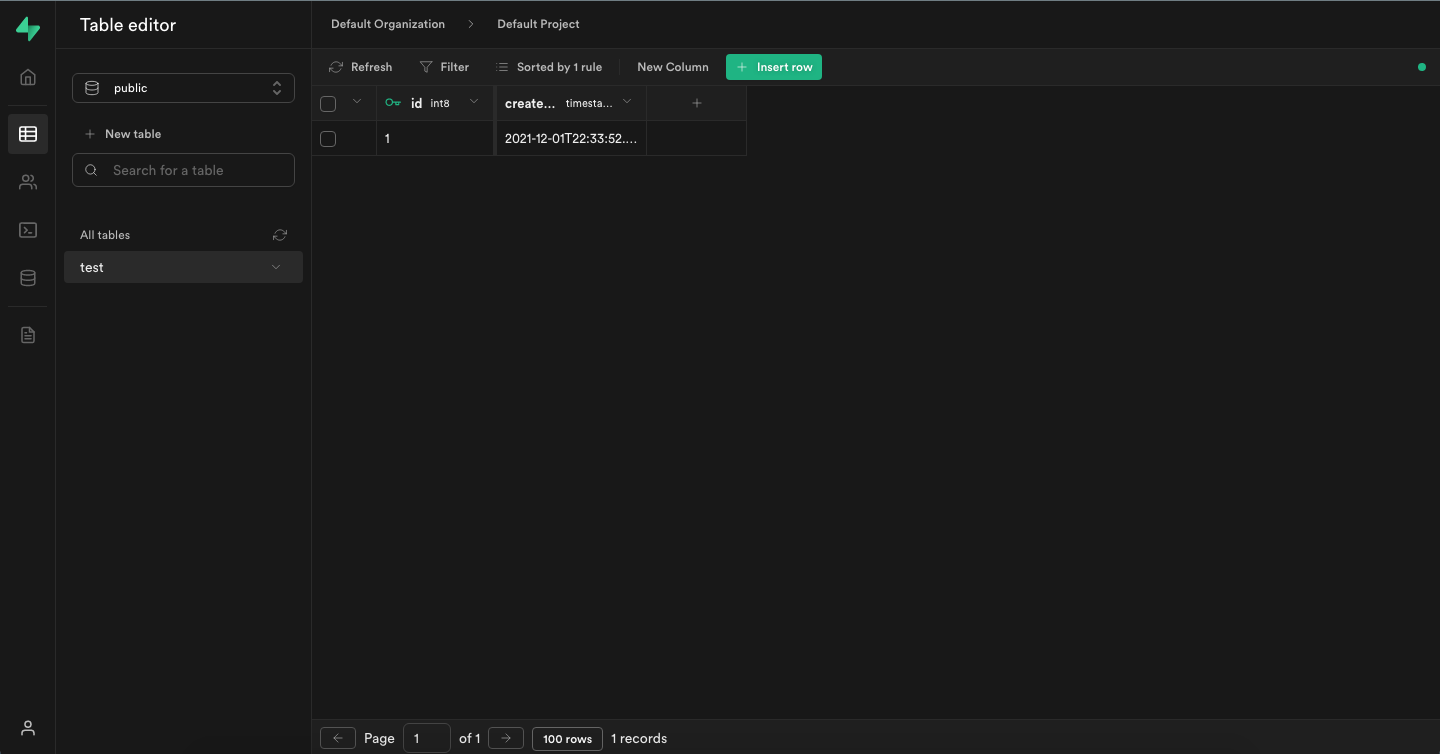This screenshot has width=1440, height=754.
Task: Open the Table editor sidebar icon
Action: click(x=28, y=134)
